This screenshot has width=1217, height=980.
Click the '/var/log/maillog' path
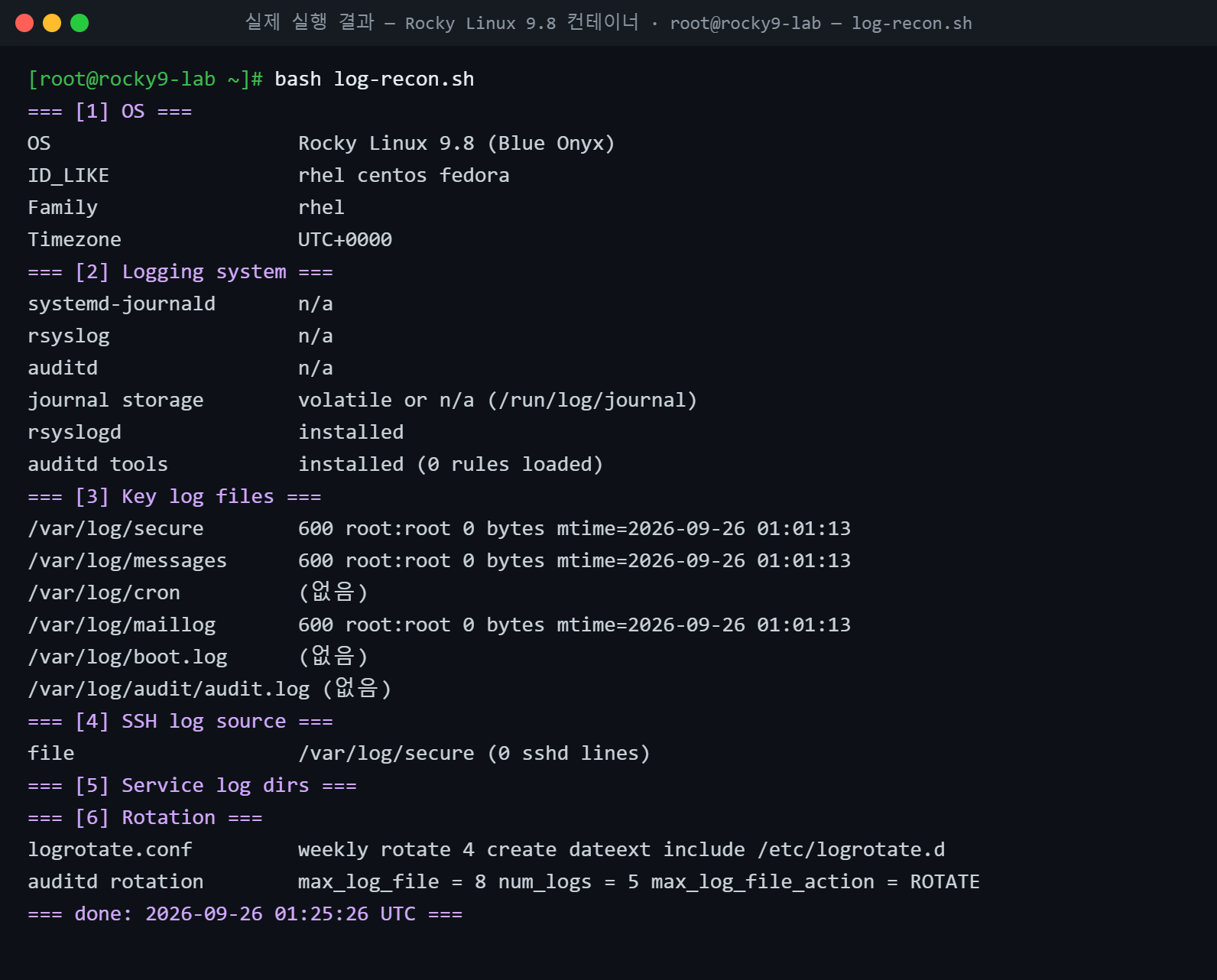point(122,625)
